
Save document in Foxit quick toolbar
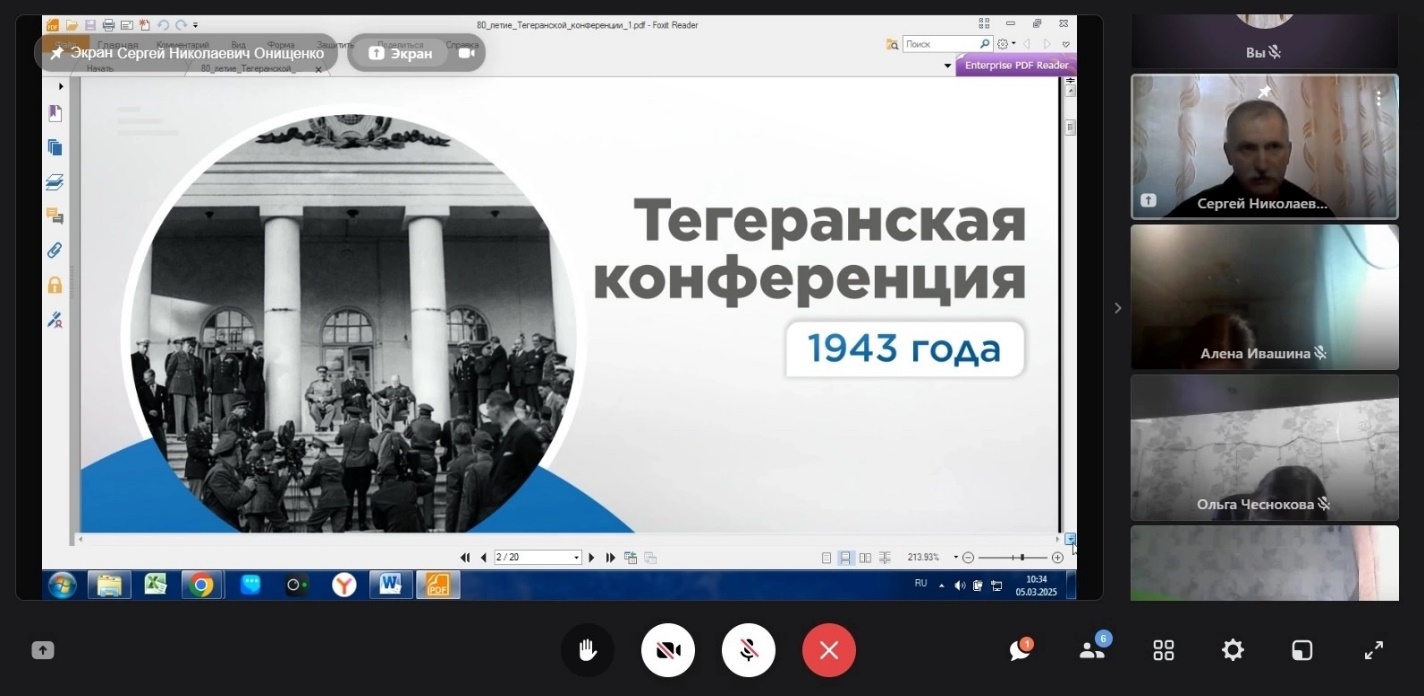[x=90, y=25]
